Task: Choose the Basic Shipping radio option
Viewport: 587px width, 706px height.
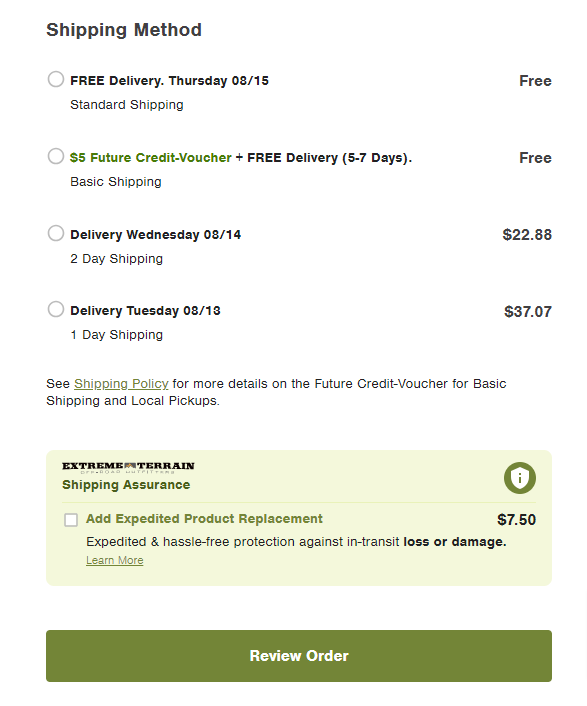Action: pos(56,156)
